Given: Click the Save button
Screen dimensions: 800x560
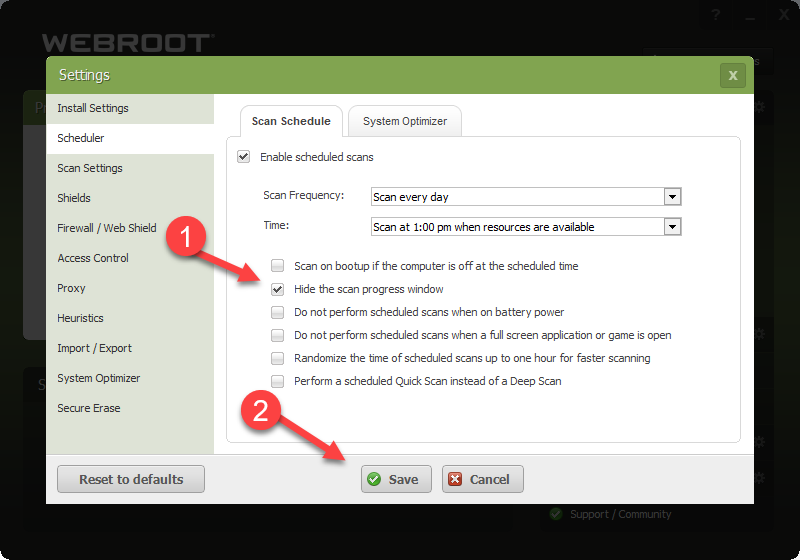Looking at the screenshot, I should click(x=396, y=479).
